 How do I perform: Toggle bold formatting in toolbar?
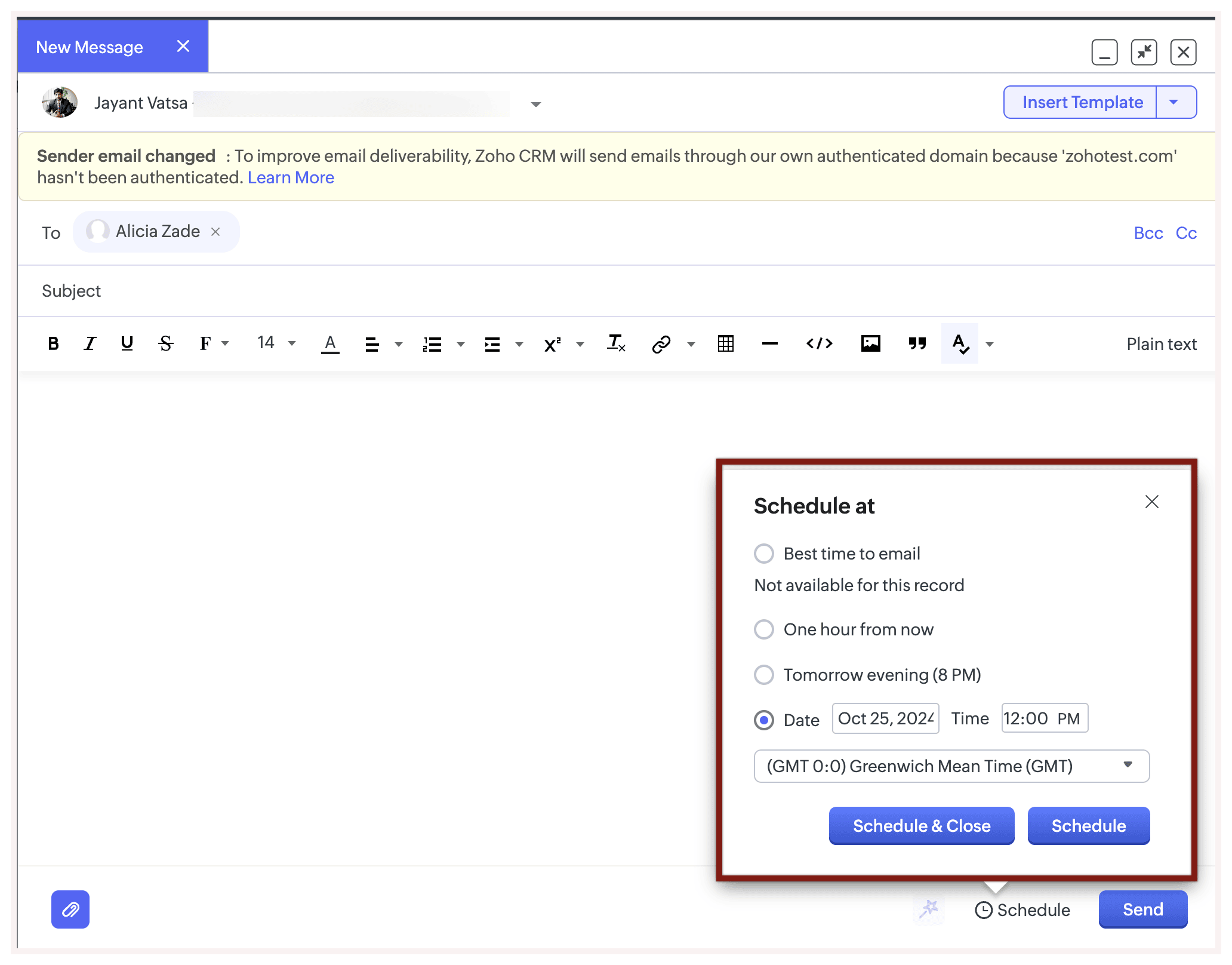(53, 343)
